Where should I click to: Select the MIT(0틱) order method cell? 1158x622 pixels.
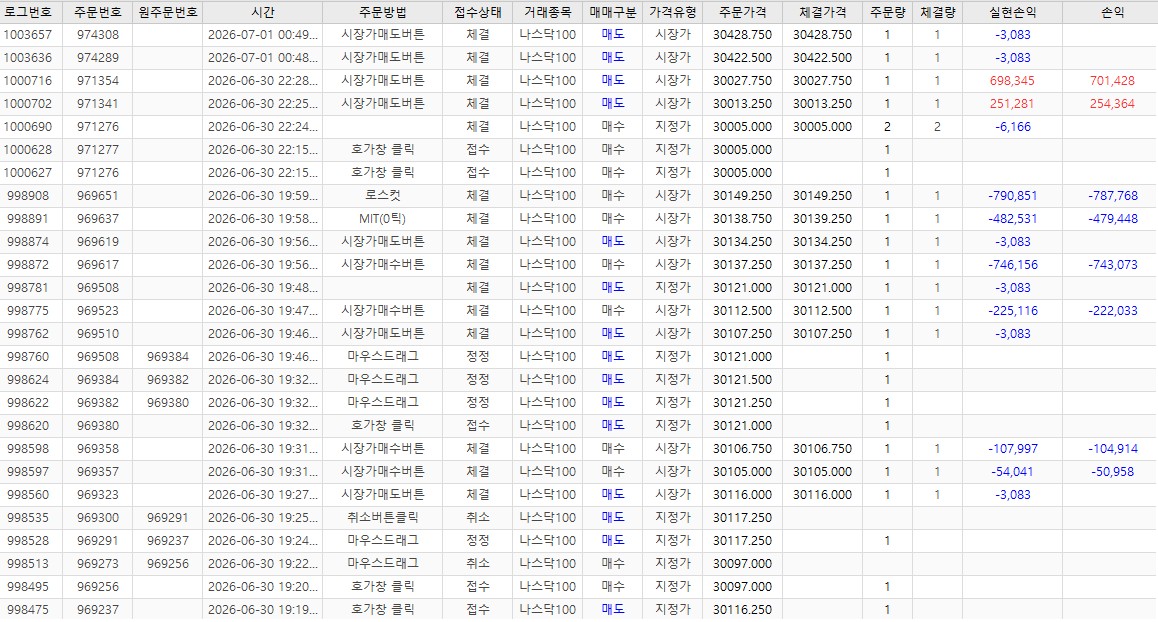pos(383,219)
